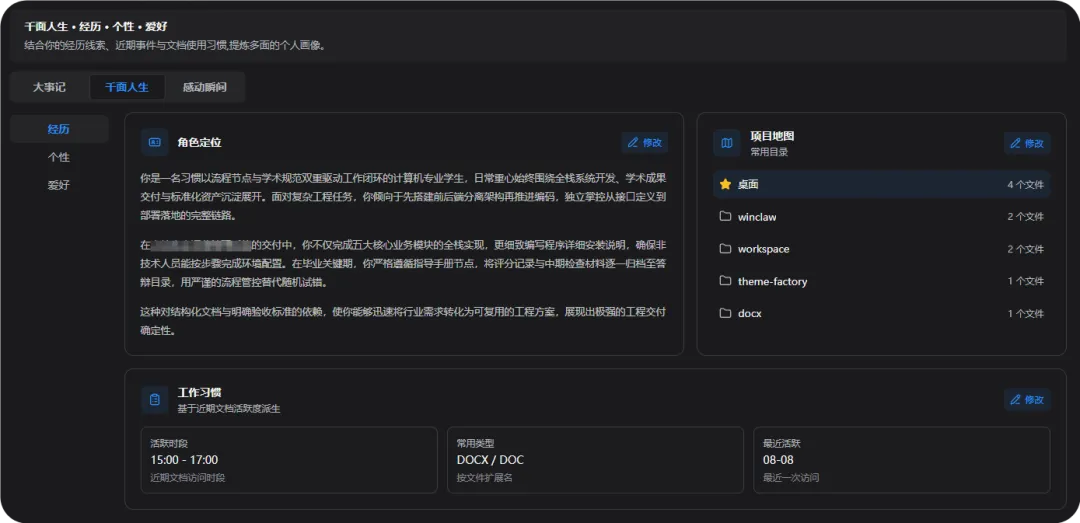Click the 项目地图 card title

(772, 136)
